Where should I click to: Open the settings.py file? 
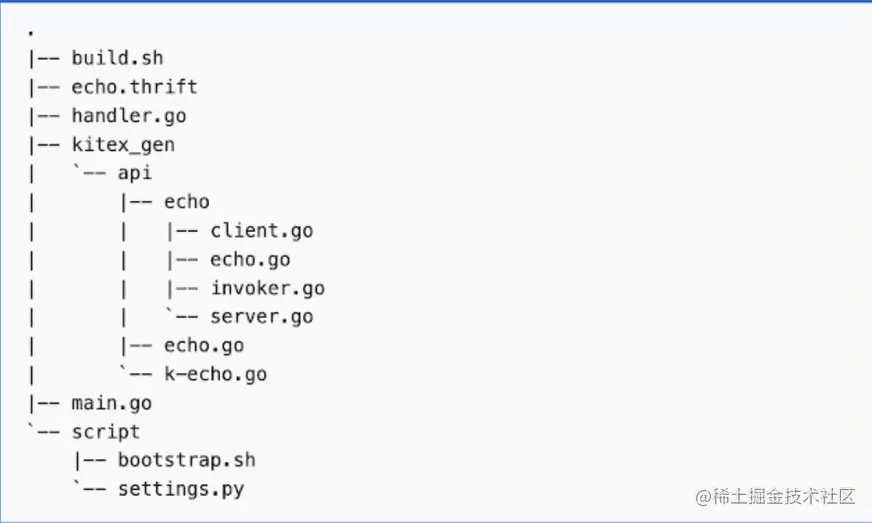click(180, 490)
